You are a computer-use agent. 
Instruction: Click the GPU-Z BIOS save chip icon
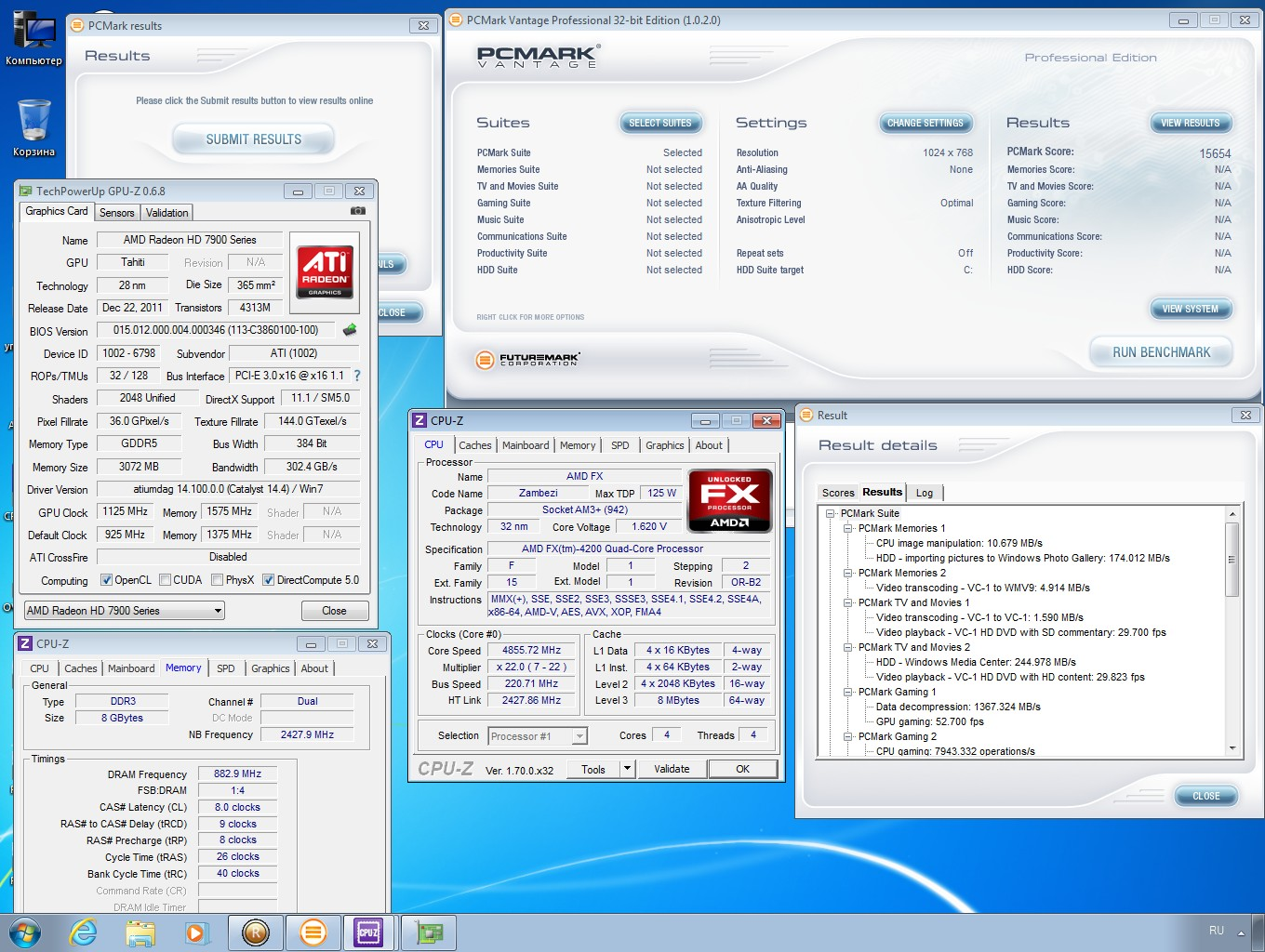[350, 330]
